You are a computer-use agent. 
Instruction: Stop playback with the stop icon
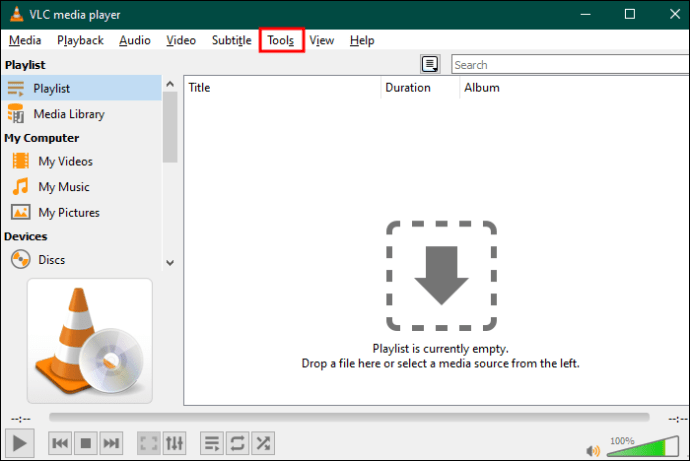pos(86,443)
